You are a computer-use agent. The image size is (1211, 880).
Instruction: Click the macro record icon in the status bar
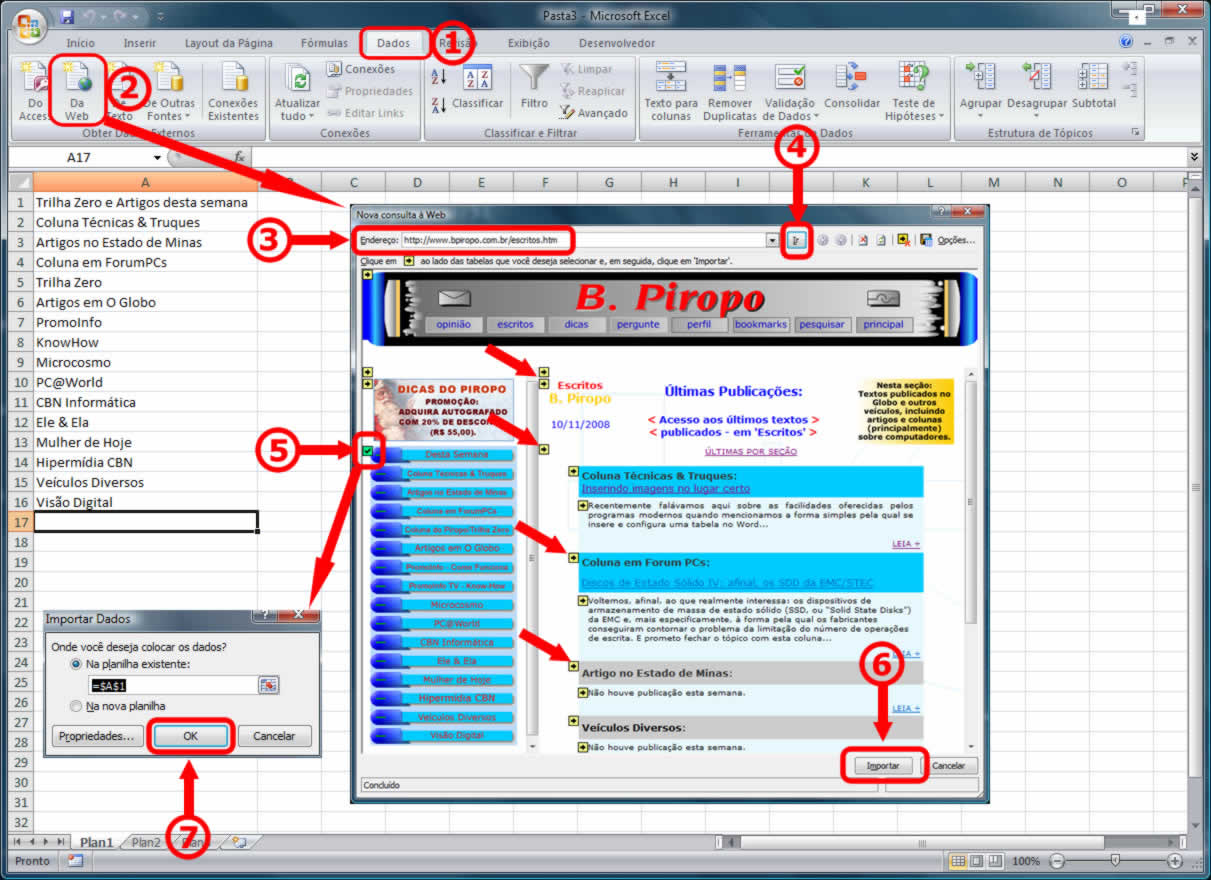pos(75,861)
